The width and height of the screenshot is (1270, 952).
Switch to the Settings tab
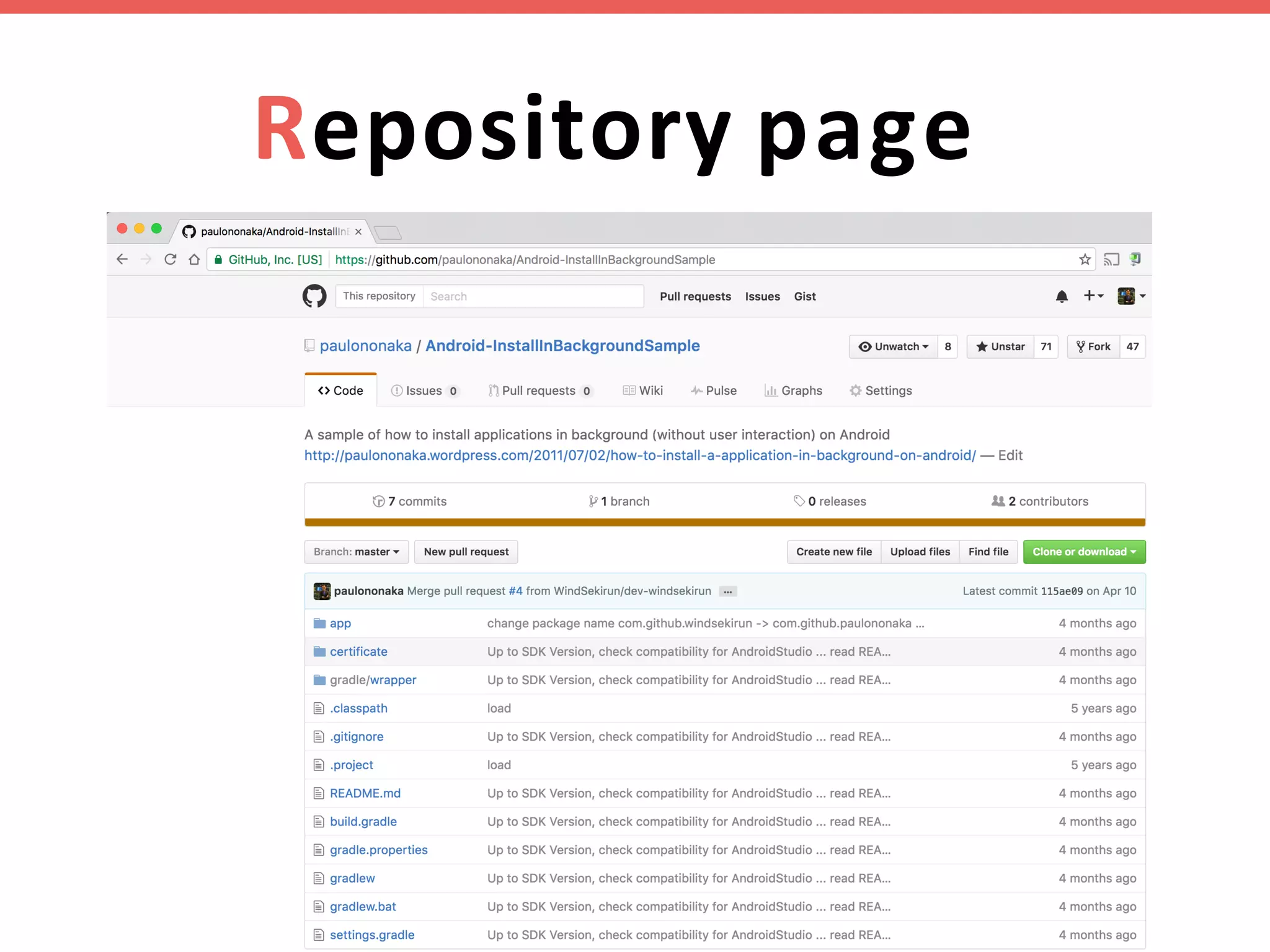881,390
